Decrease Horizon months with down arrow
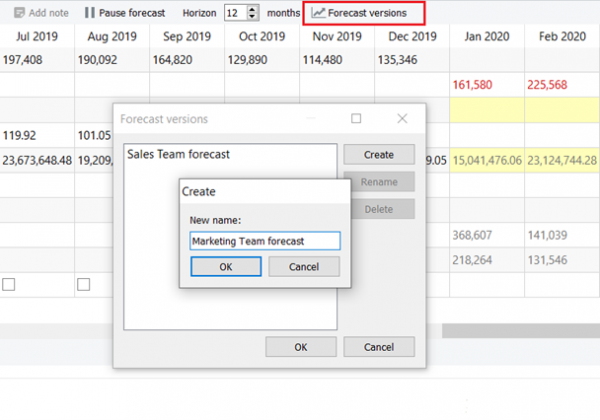This screenshot has height=420, width=600. tap(252, 18)
